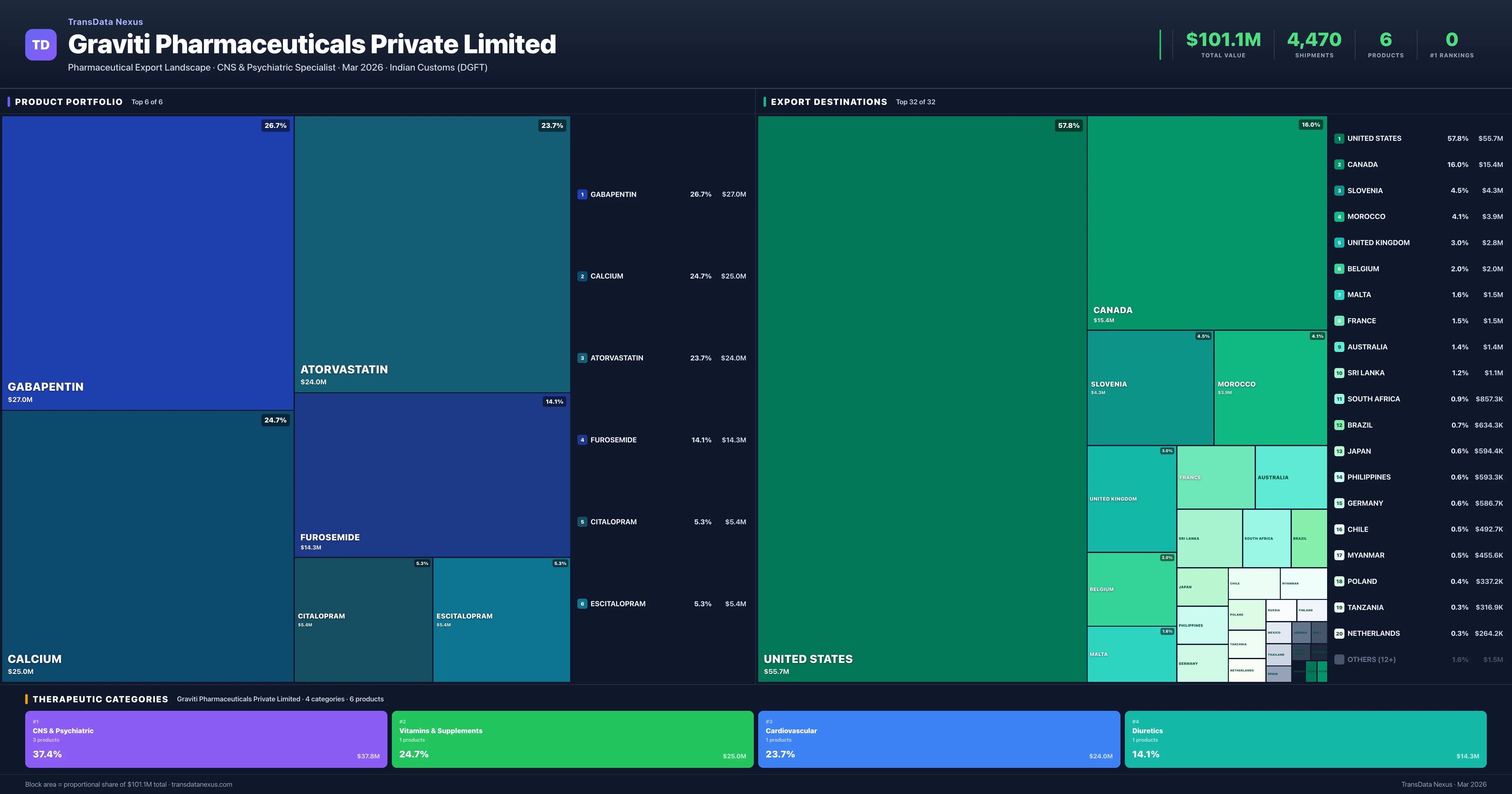Image resolution: width=1512 pixels, height=794 pixels.
Task: Click Netherlands rank 20 legend badge
Action: [1339, 634]
